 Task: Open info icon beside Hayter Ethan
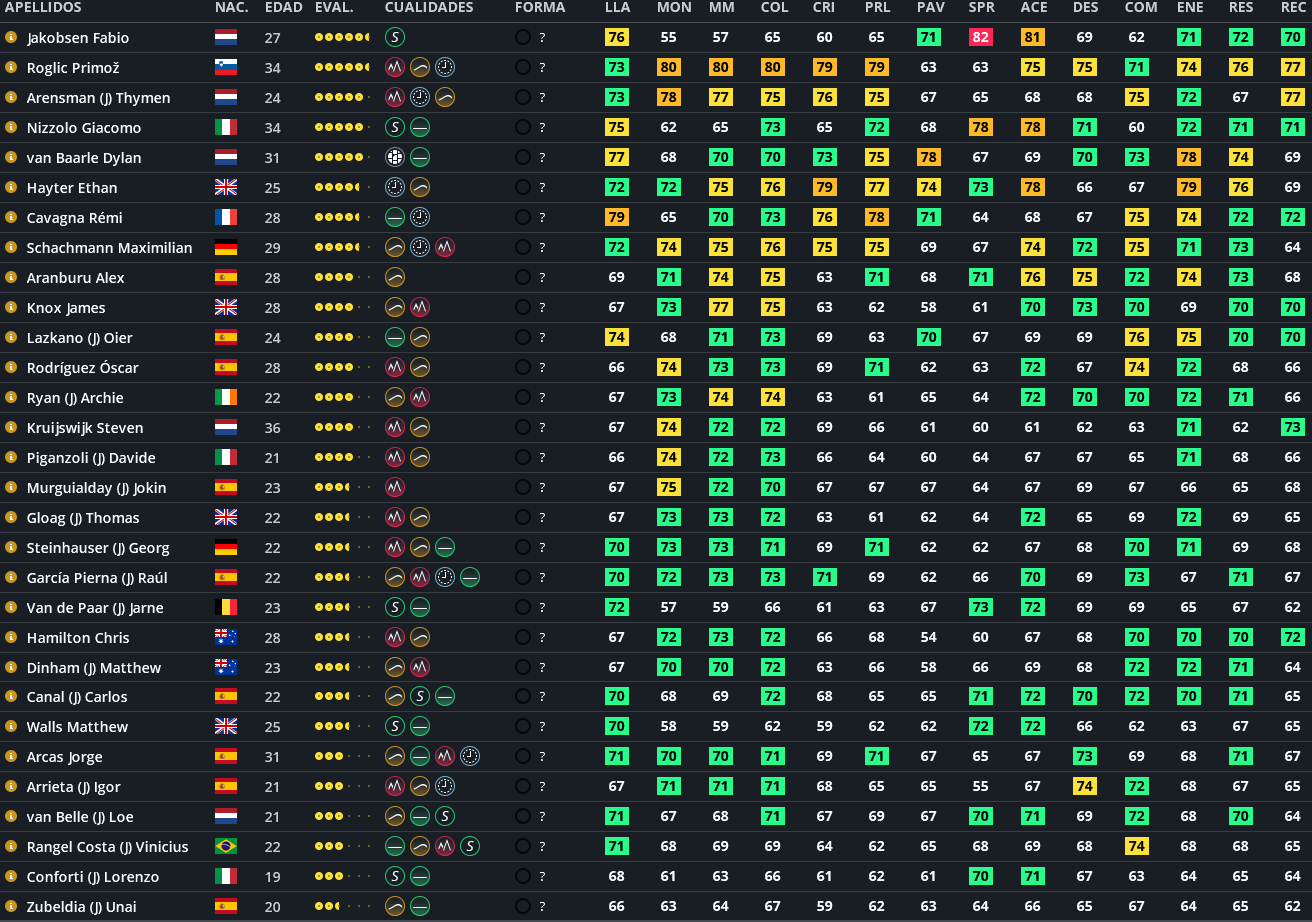(x=11, y=188)
